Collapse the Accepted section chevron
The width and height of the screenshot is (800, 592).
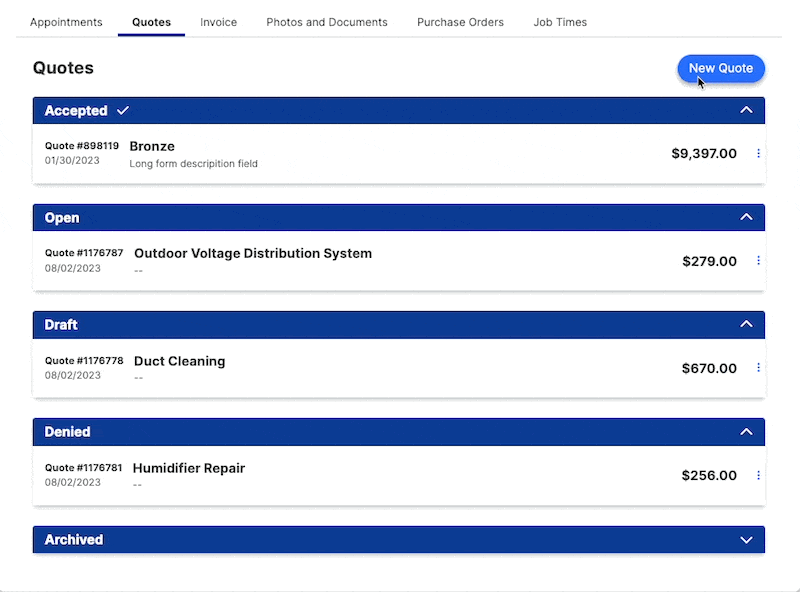tap(746, 110)
